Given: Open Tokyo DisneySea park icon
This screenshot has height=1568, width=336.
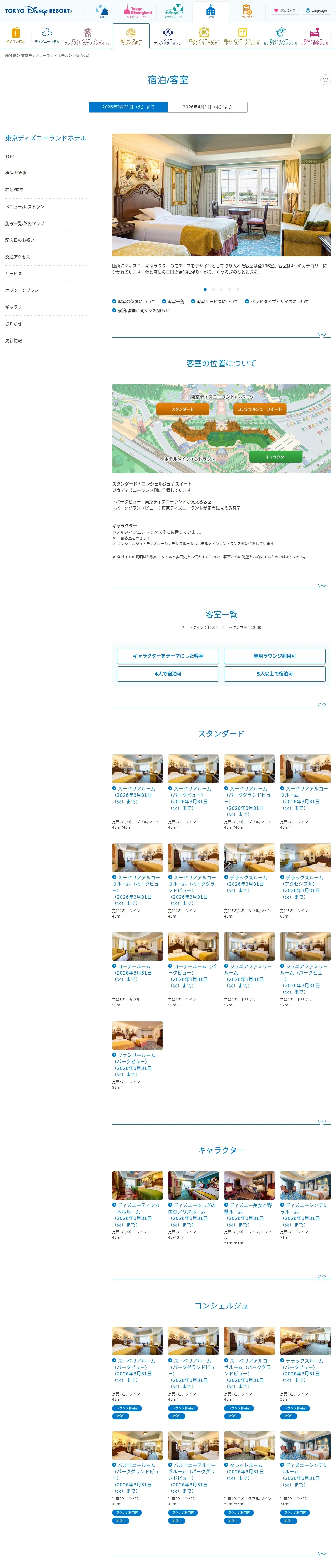Looking at the screenshot, I should [x=174, y=11].
